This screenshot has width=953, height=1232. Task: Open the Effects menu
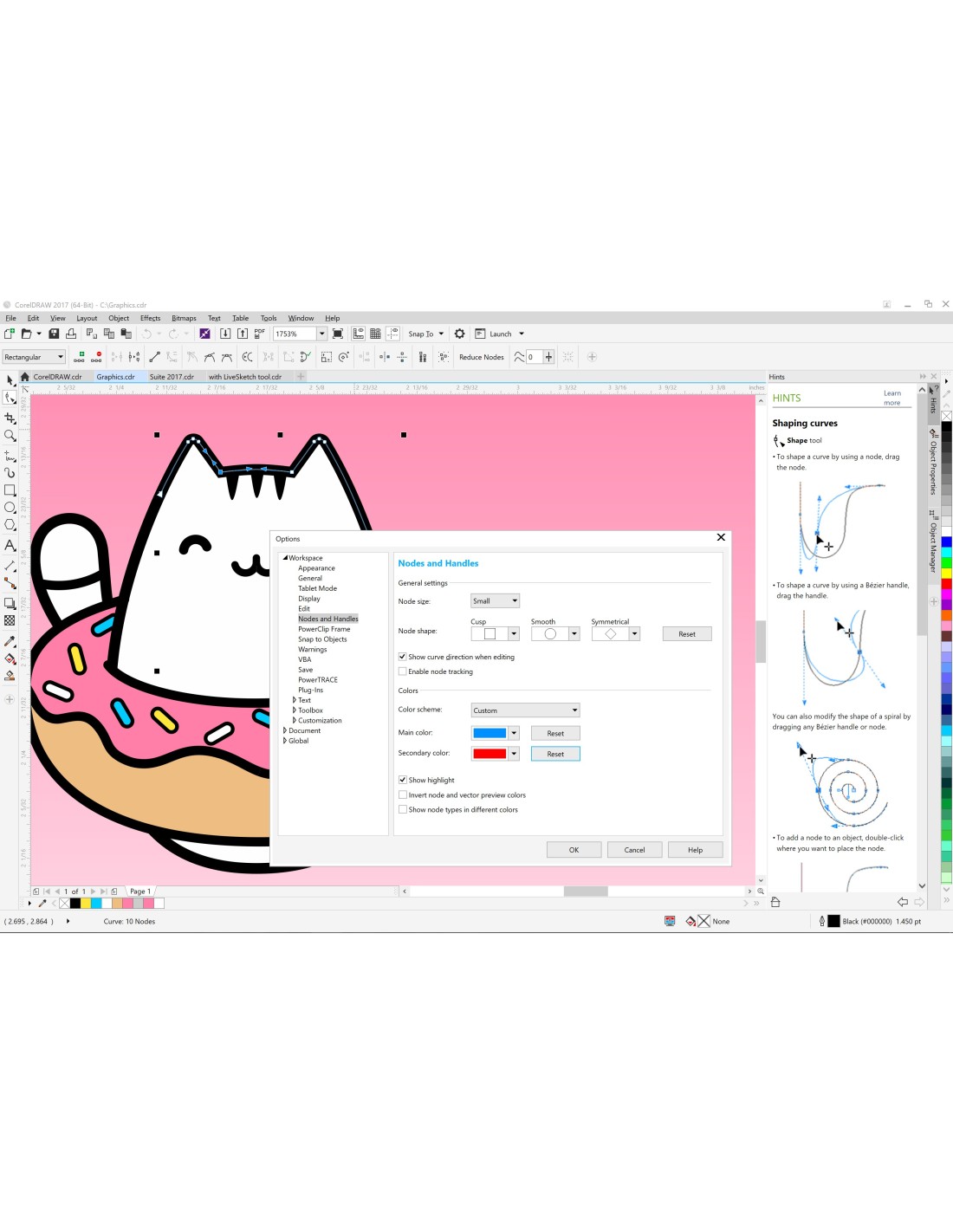click(x=150, y=318)
